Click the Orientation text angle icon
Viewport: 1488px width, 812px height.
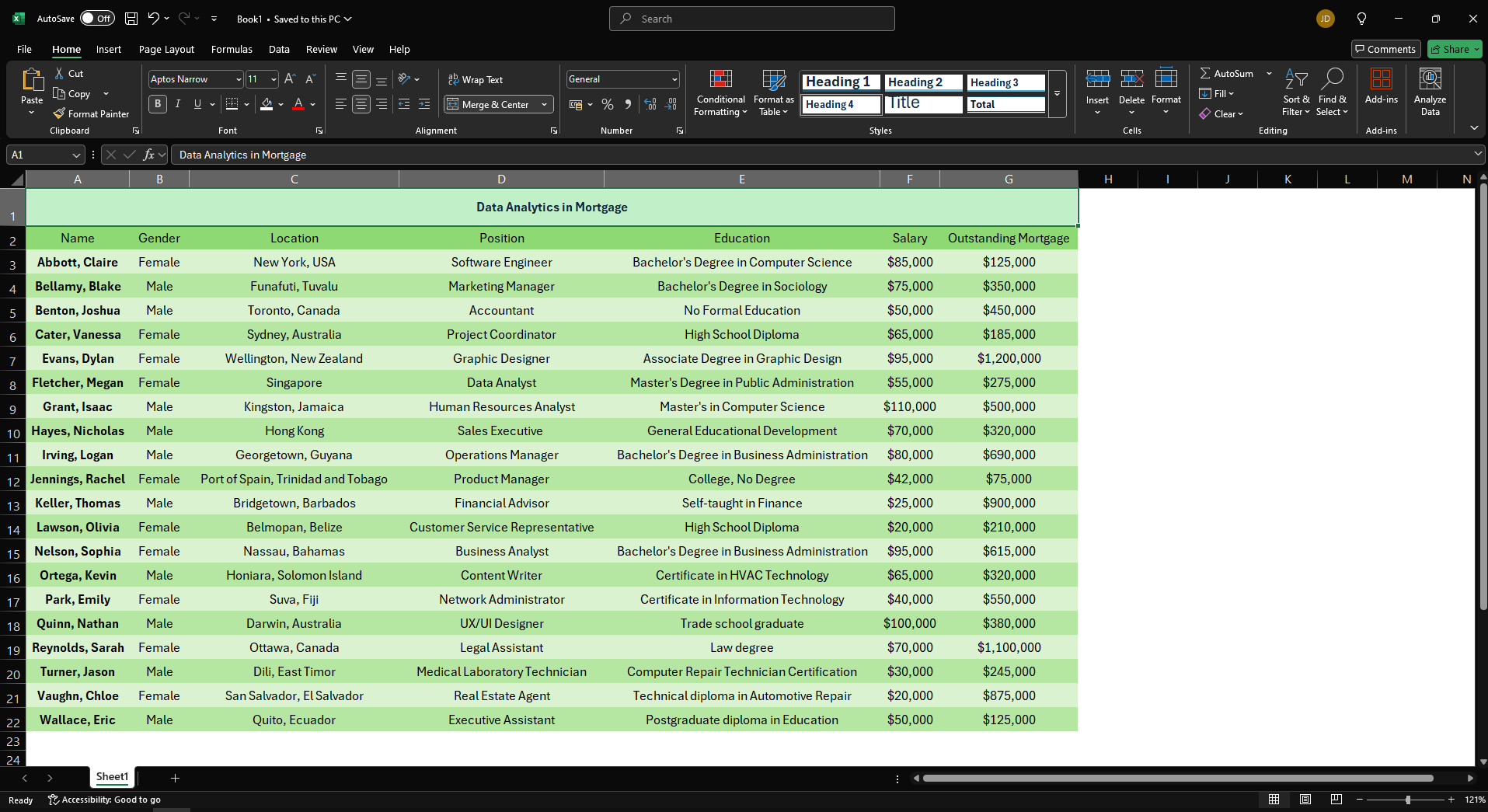pyautogui.click(x=404, y=78)
